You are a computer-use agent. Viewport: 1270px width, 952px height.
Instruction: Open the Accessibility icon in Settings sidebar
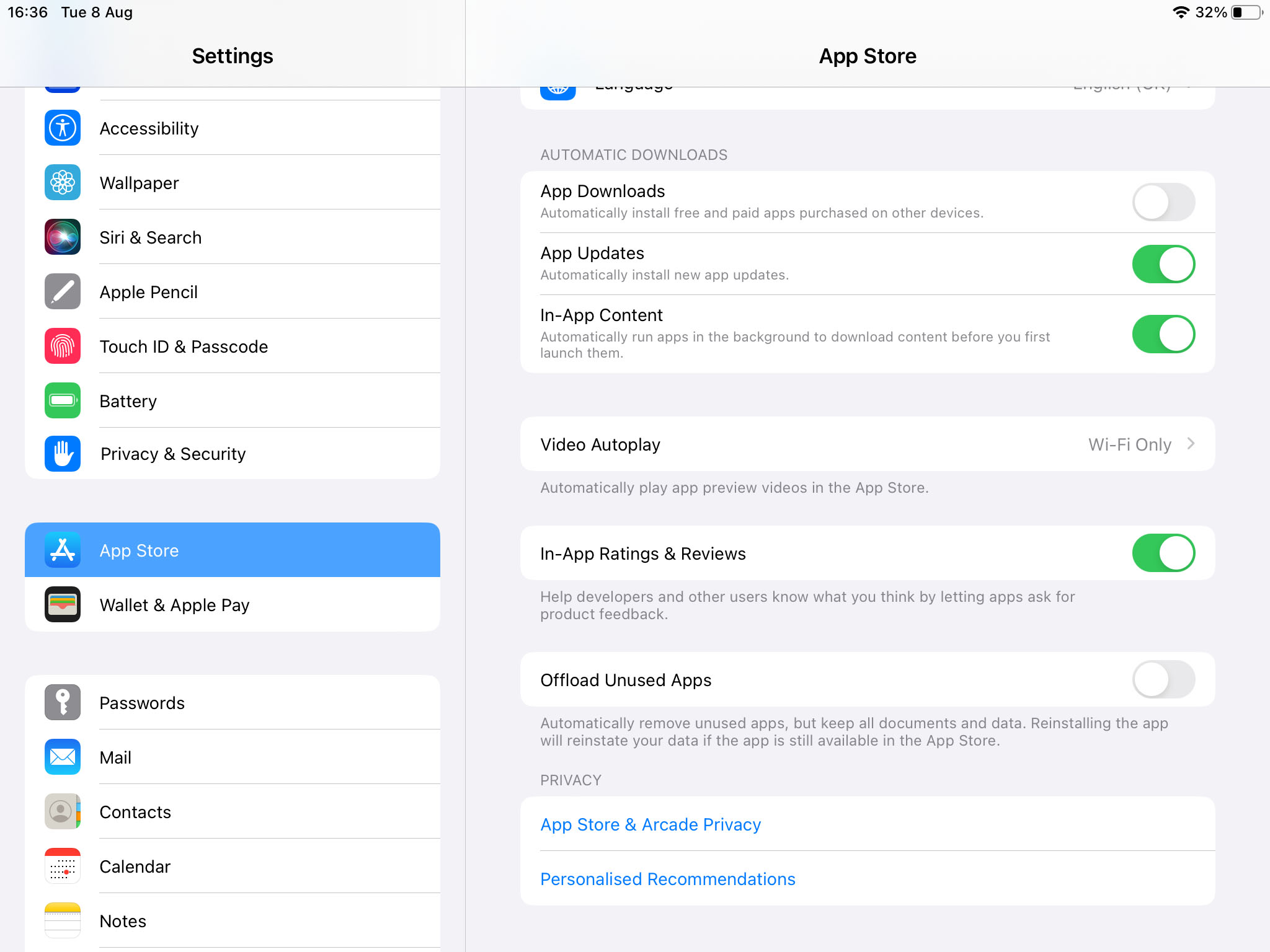(x=62, y=128)
